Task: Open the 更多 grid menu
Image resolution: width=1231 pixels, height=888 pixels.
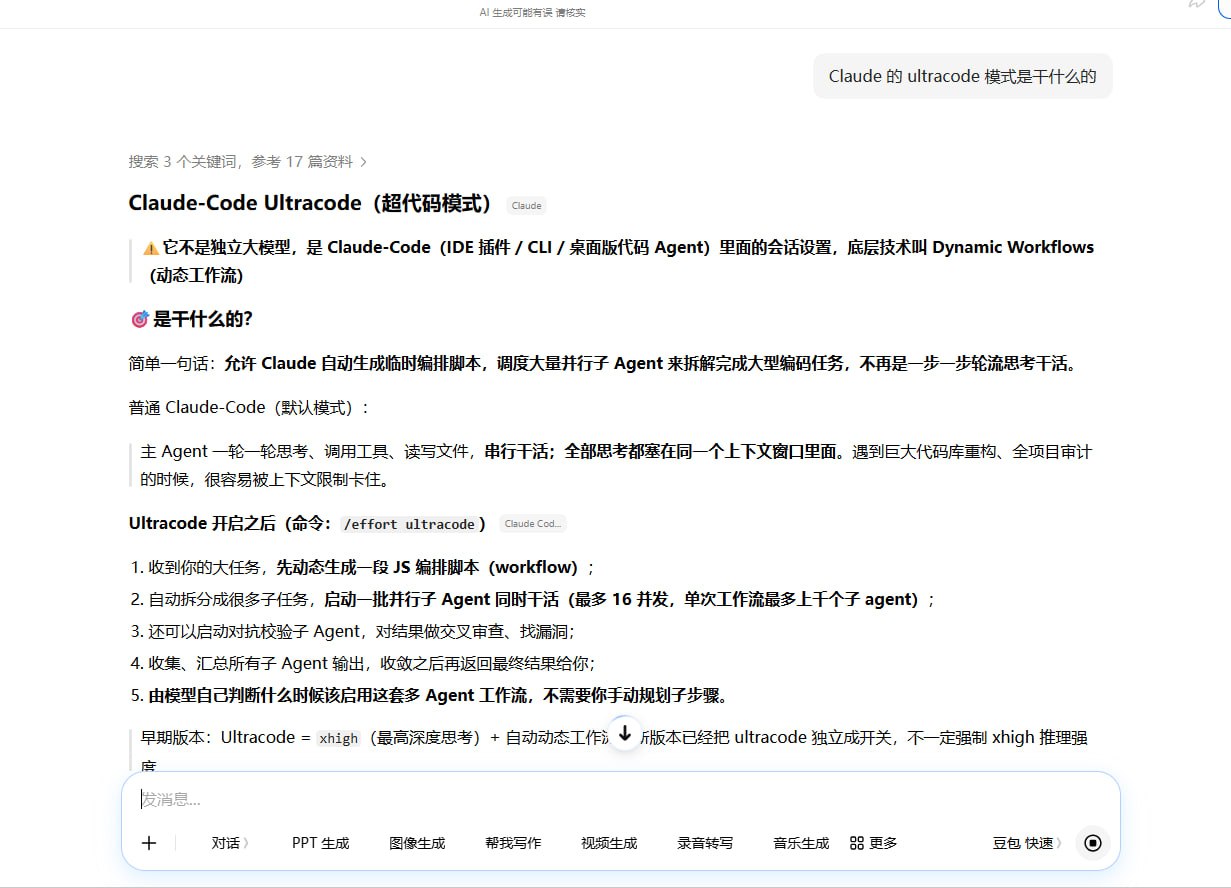Action: point(873,843)
